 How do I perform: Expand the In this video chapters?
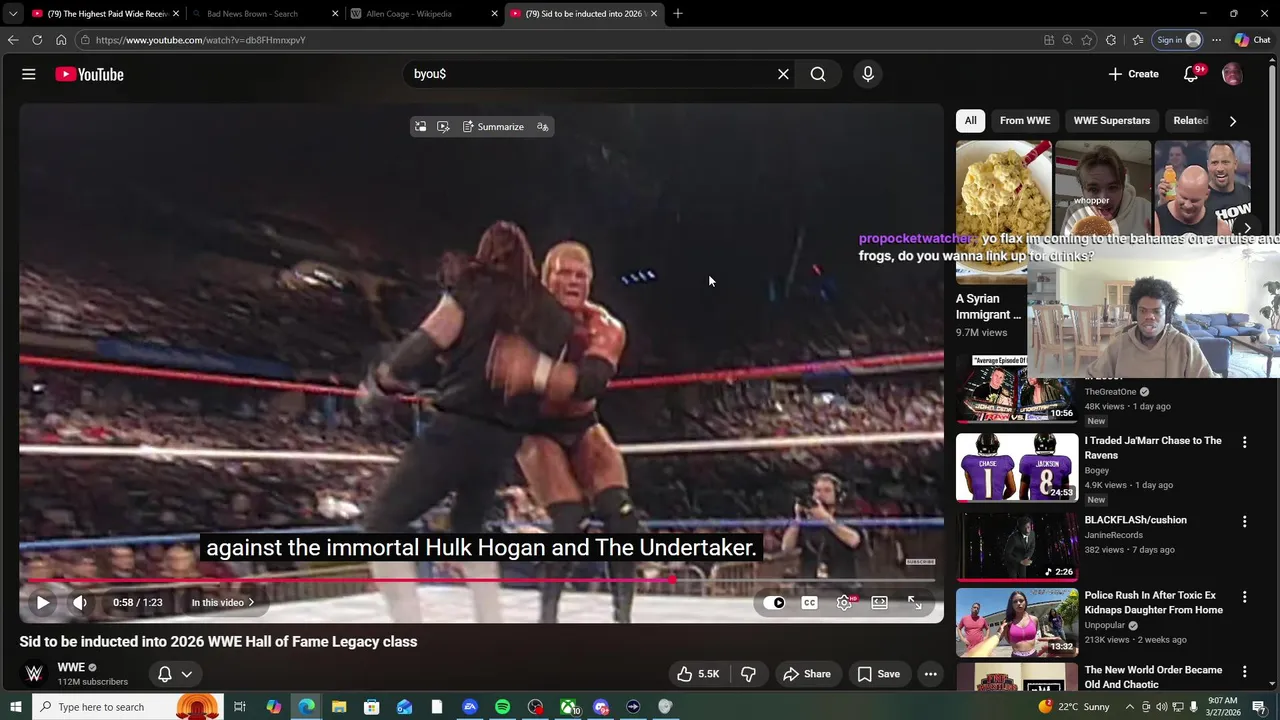(223, 602)
